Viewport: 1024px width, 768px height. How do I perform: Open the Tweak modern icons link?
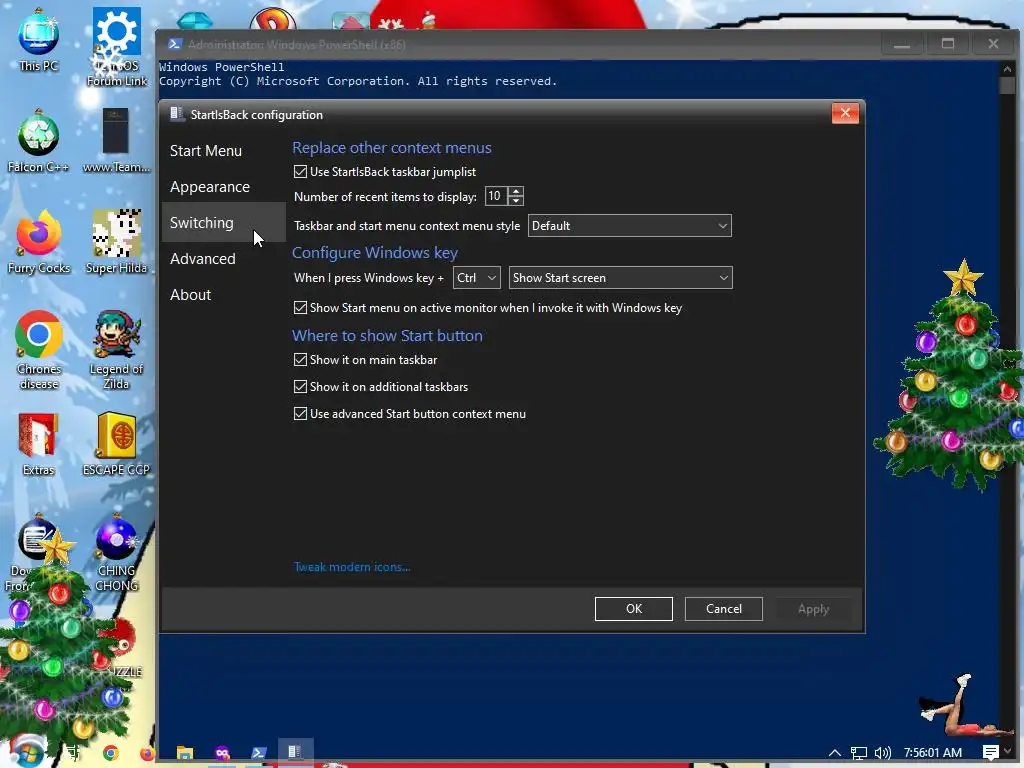(x=352, y=567)
